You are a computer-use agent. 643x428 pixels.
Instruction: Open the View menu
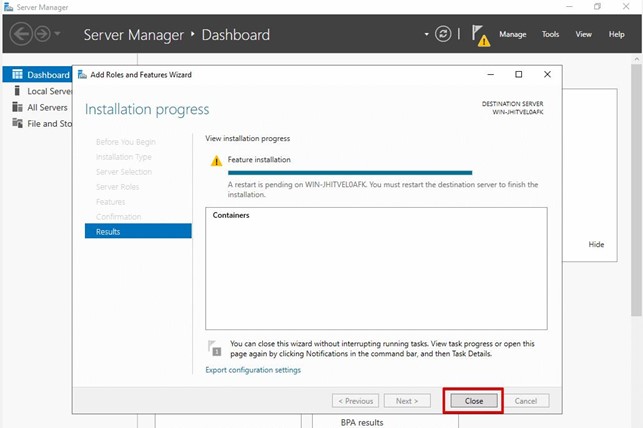(x=583, y=35)
